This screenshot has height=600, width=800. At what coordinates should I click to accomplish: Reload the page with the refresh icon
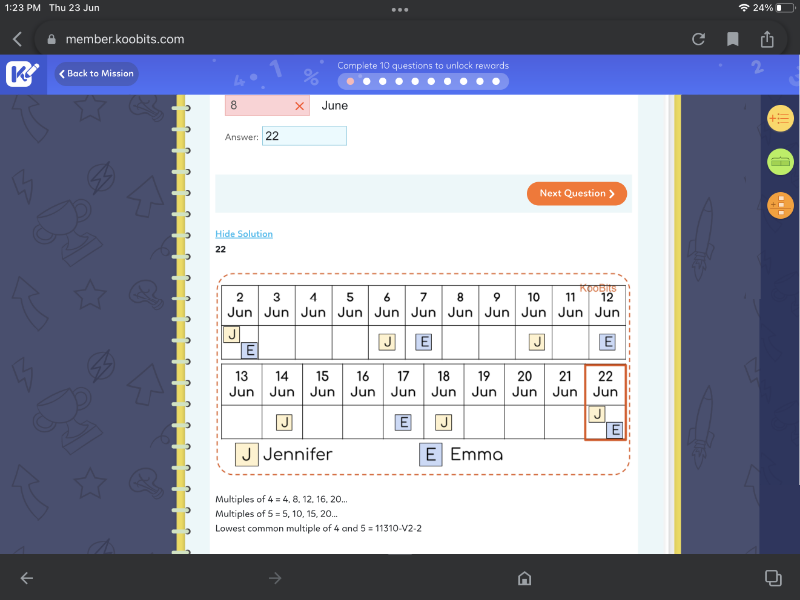click(698, 39)
